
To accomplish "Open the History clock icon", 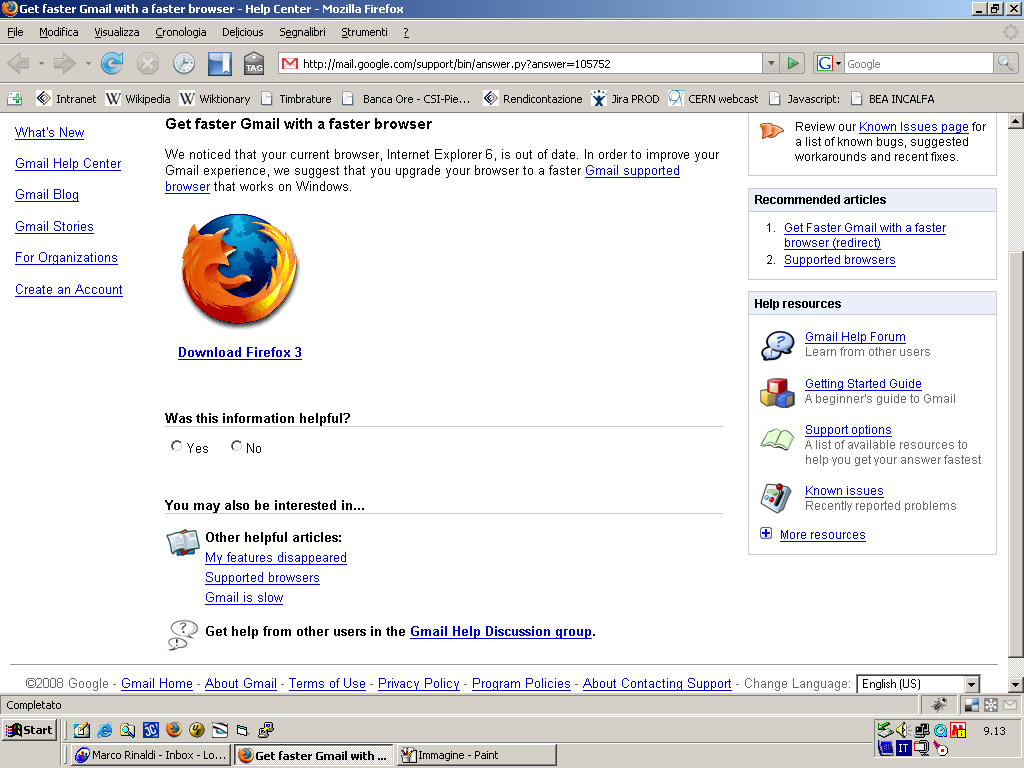I will (184, 63).
